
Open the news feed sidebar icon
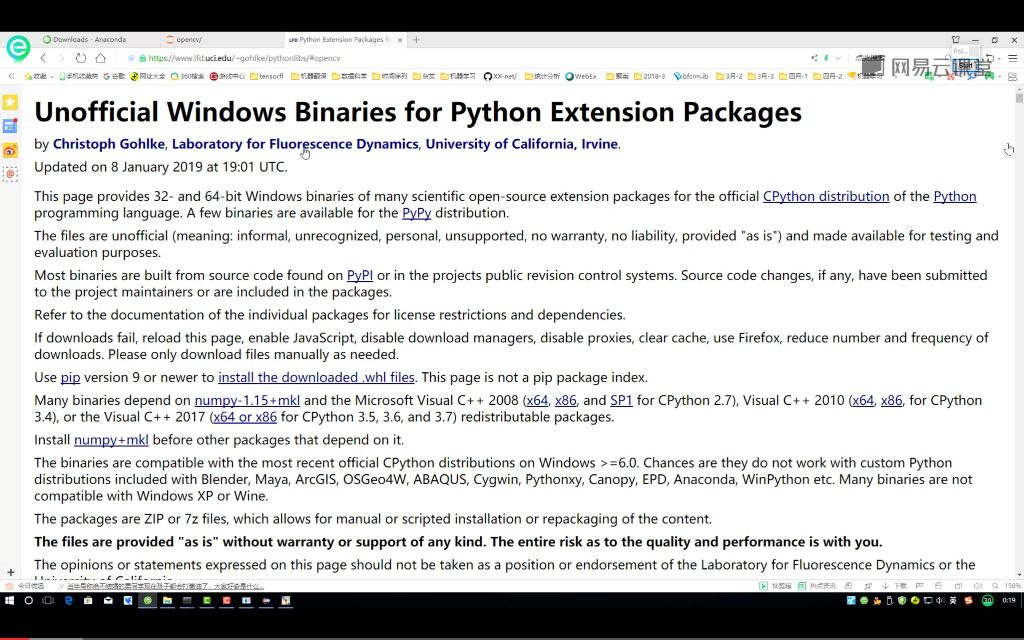10,126
